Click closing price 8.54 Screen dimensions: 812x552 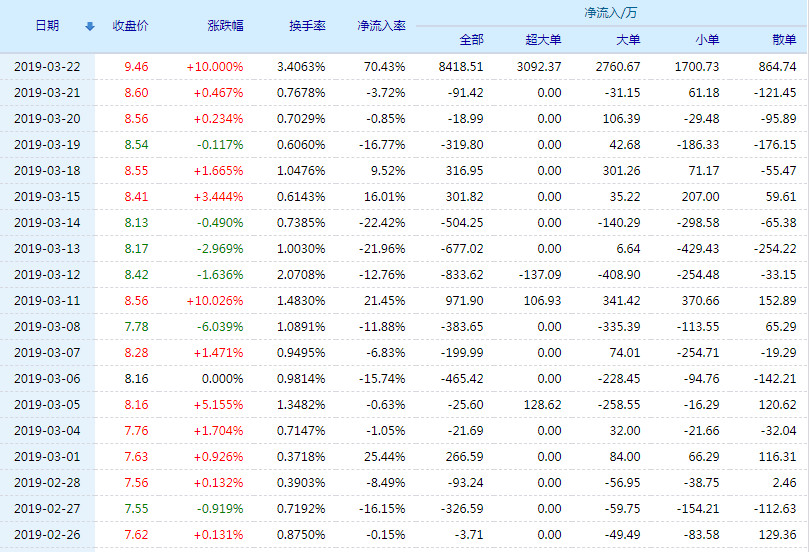[136, 144]
